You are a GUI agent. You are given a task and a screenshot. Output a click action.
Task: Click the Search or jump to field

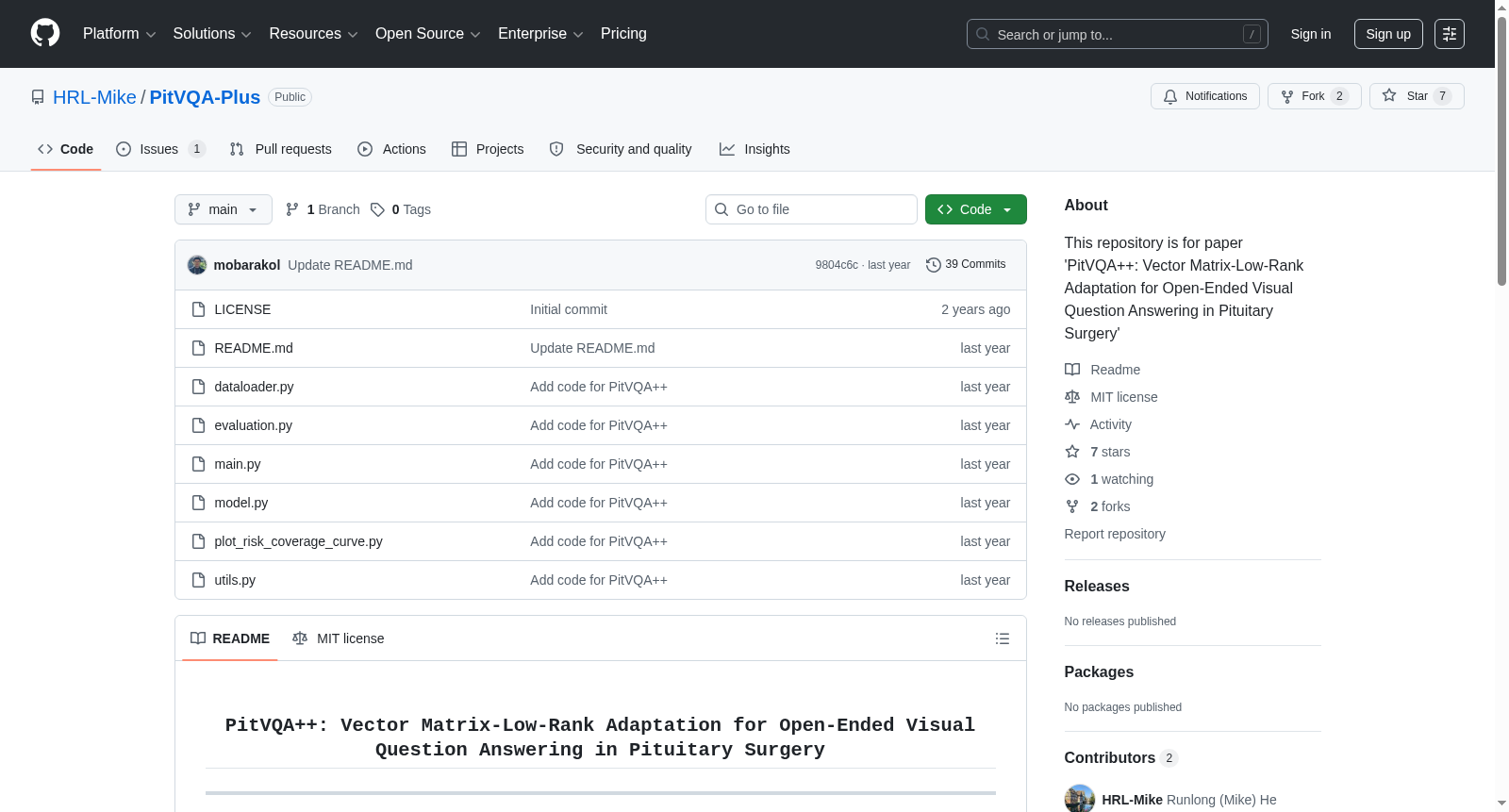[x=1118, y=34]
